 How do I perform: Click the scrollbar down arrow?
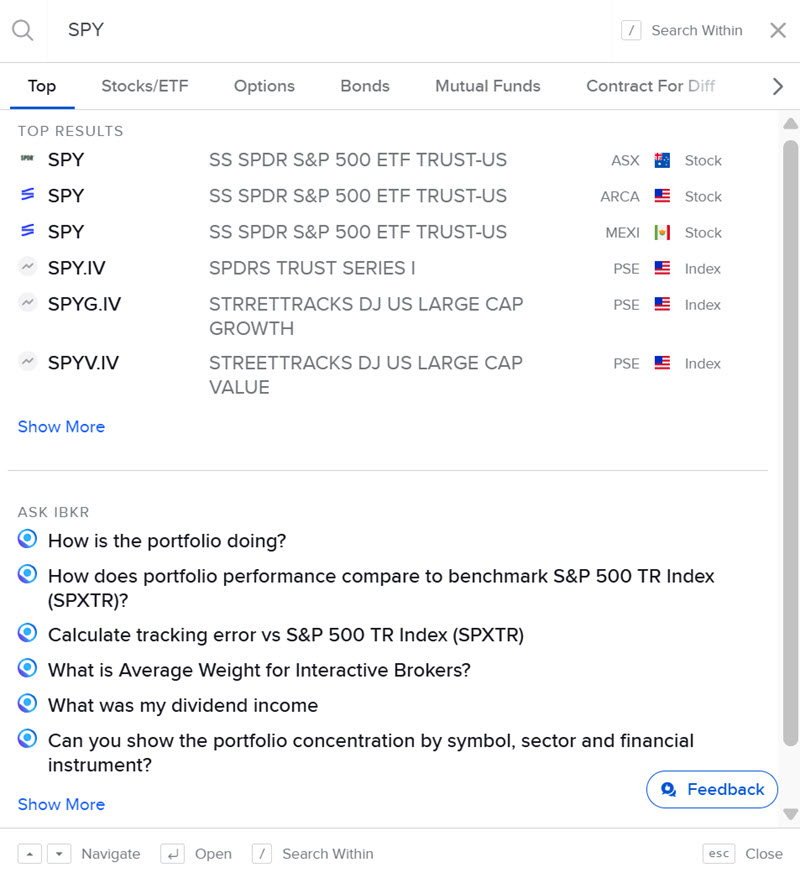pos(791,814)
